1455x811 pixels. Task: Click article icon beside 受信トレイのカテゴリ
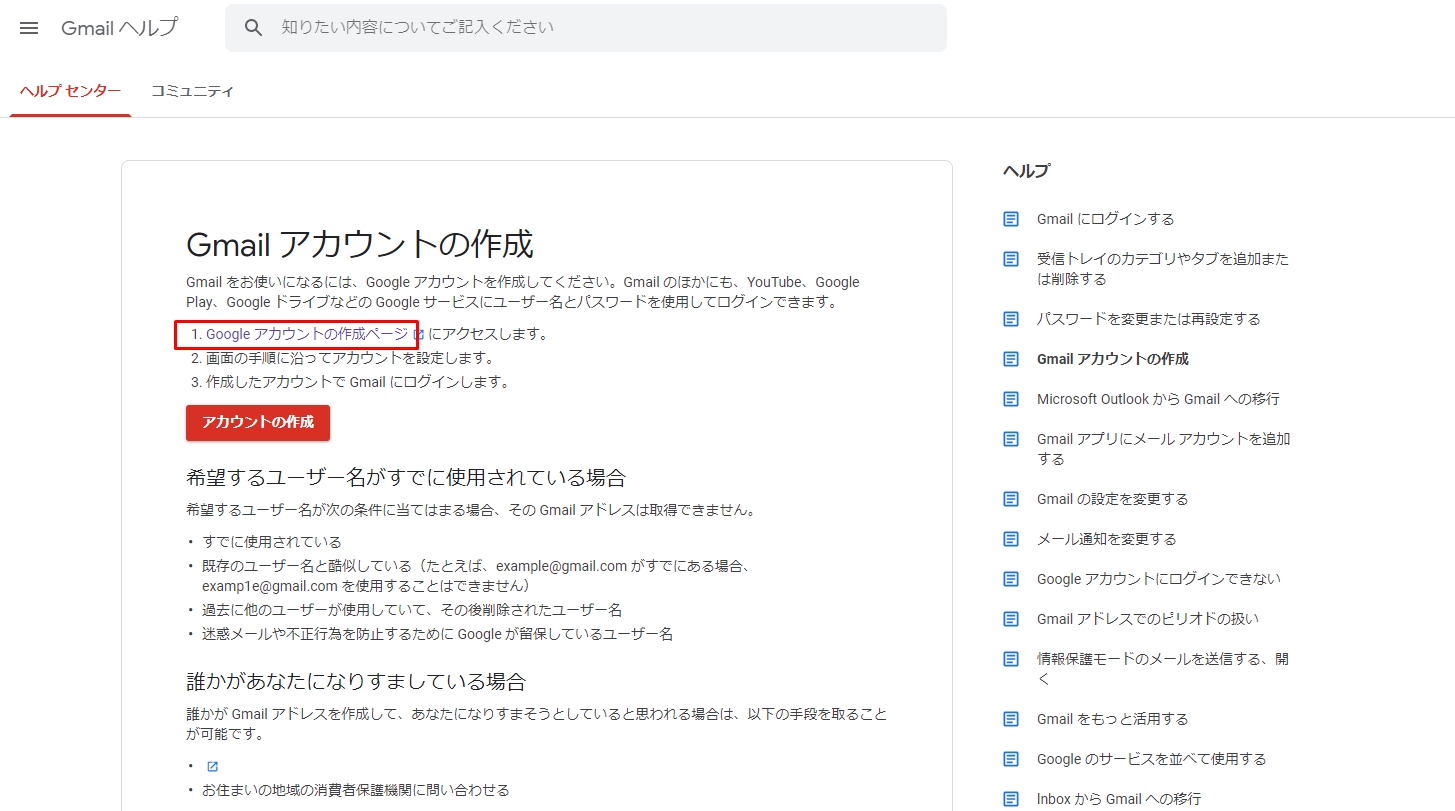(x=1011, y=259)
